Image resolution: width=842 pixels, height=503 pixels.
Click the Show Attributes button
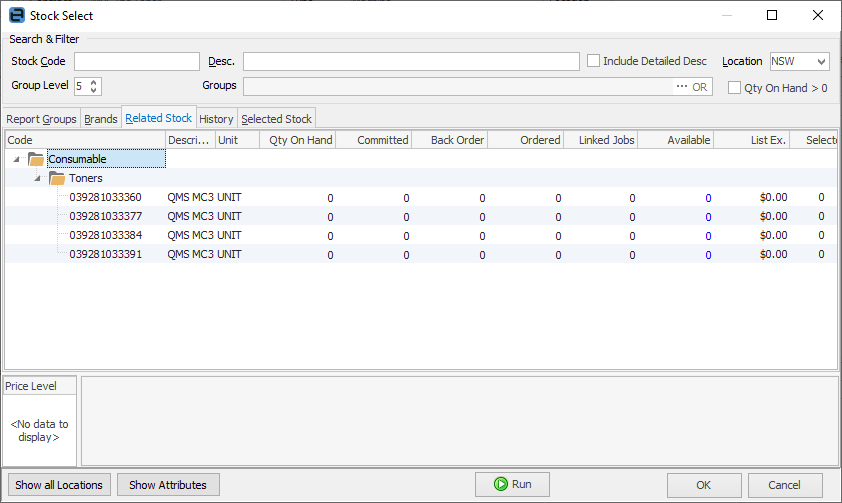coord(168,485)
